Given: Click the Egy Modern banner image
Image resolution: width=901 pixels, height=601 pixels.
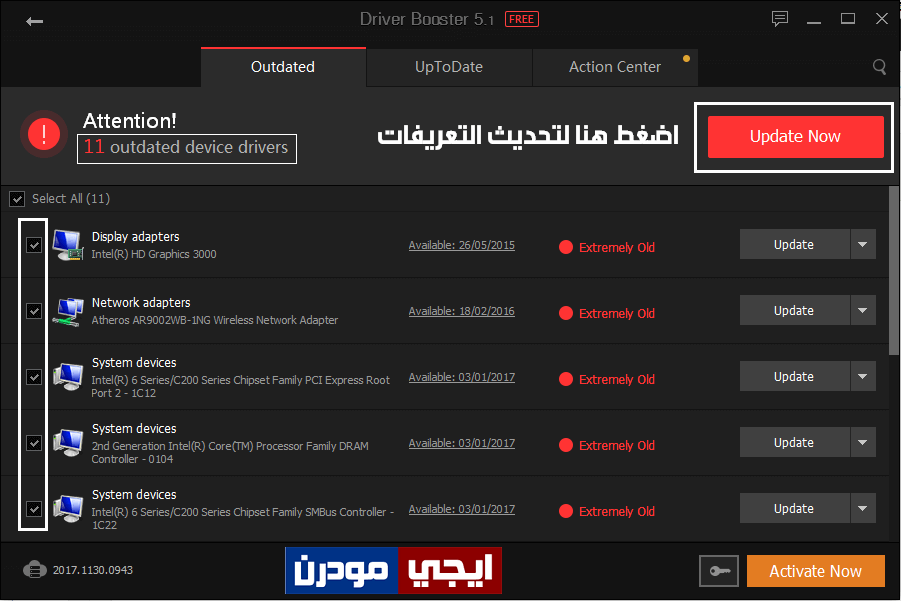Looking at the screenshot, I should point(394,570).
